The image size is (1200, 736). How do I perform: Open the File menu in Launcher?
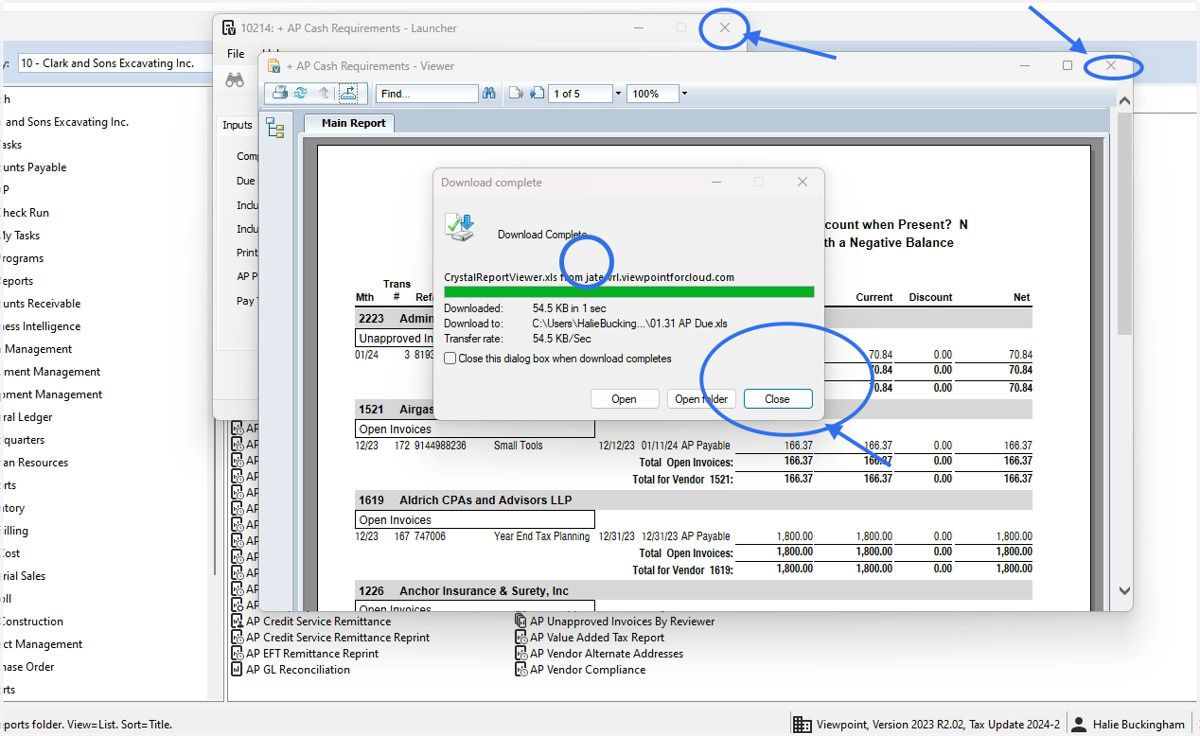click(x=236, y=54)
